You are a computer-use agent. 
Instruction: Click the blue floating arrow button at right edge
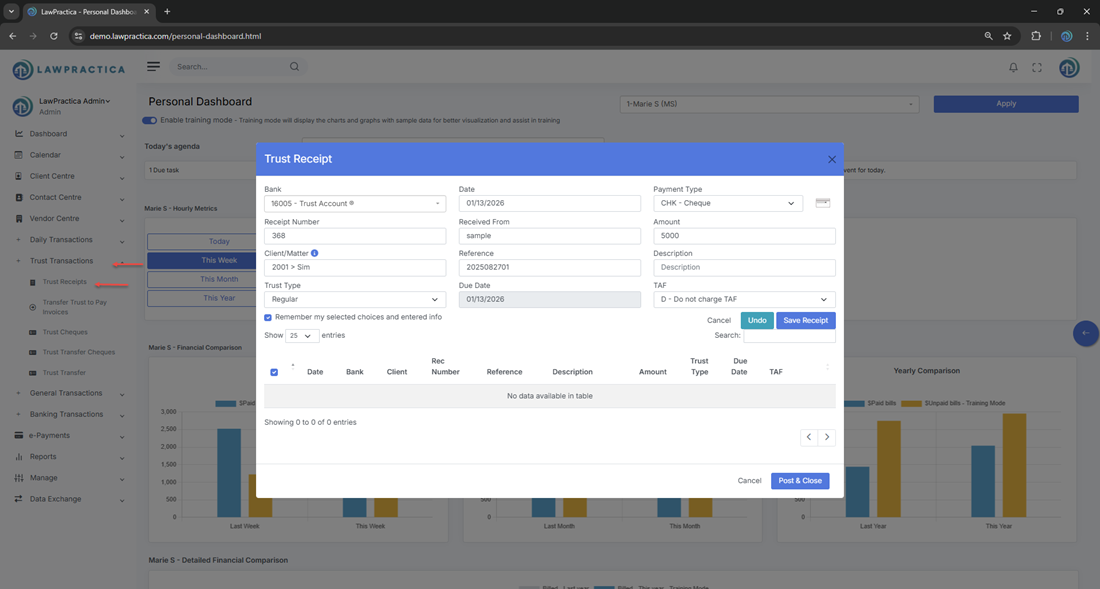click(x=1085, y=333)
